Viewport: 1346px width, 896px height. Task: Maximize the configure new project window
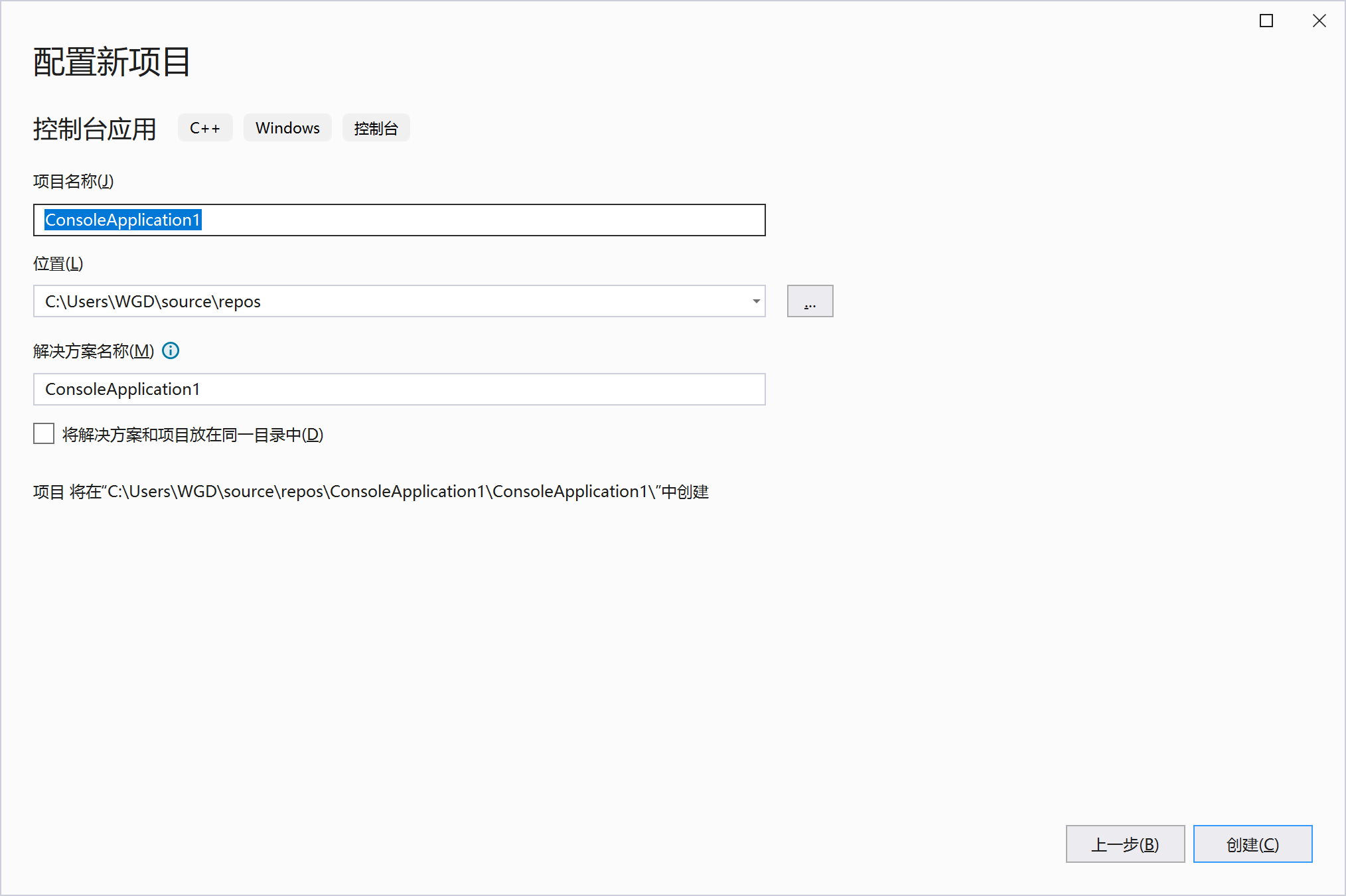1266,21
